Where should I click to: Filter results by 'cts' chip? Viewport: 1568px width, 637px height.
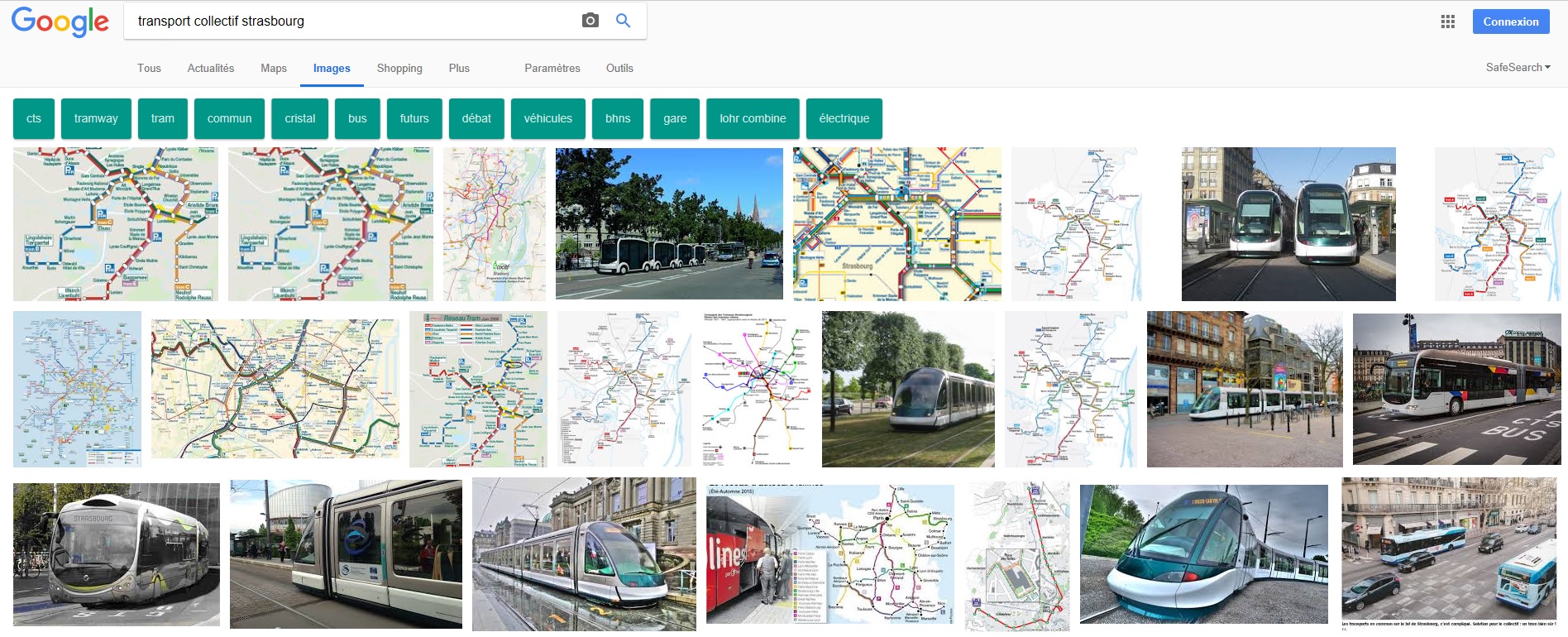pos(34,118)
